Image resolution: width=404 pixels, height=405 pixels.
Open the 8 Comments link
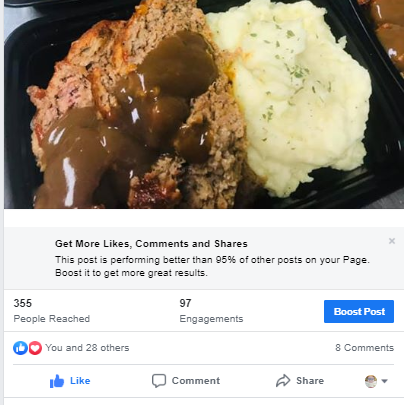(x=364, y=348)
